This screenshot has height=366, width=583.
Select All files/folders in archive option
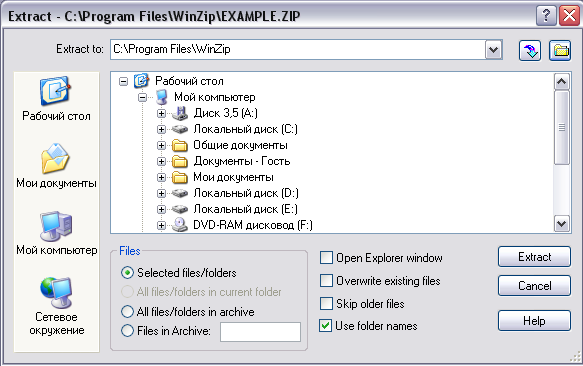tap(127, 311)
